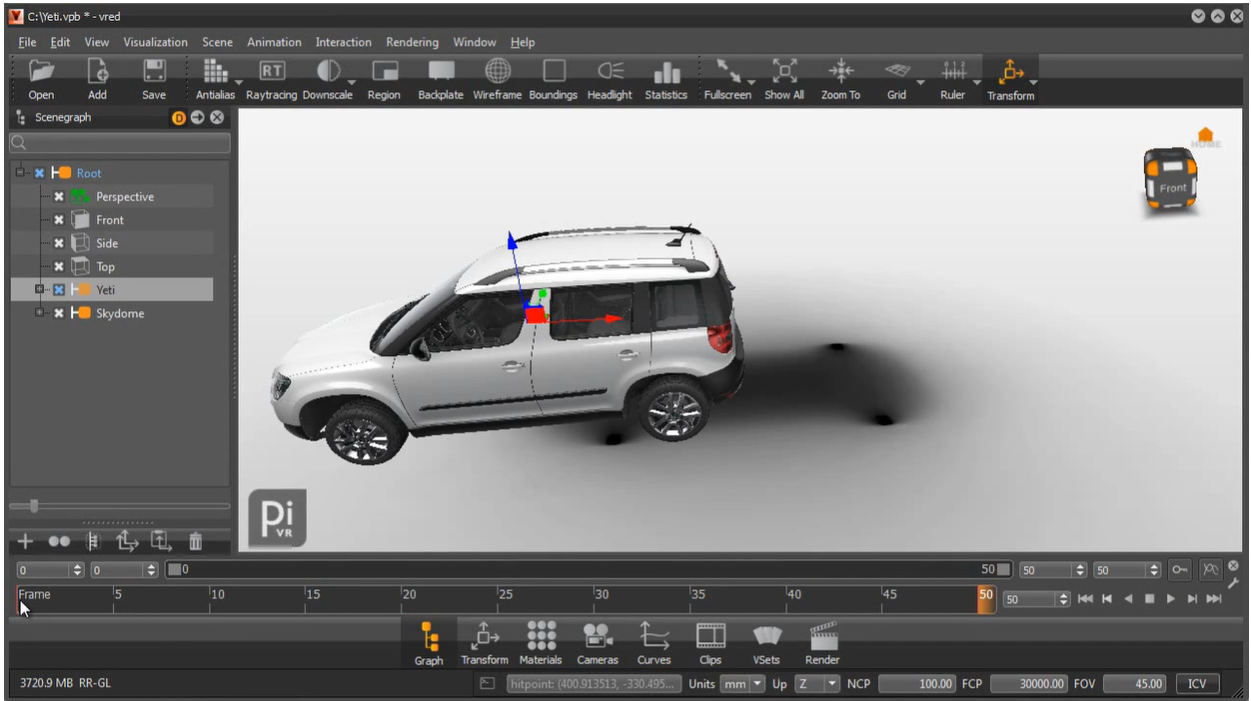This screenshot has width=1251, height=701.
Task: Go Fullscreen using the toolbar icon
Action: coord(727,72)
